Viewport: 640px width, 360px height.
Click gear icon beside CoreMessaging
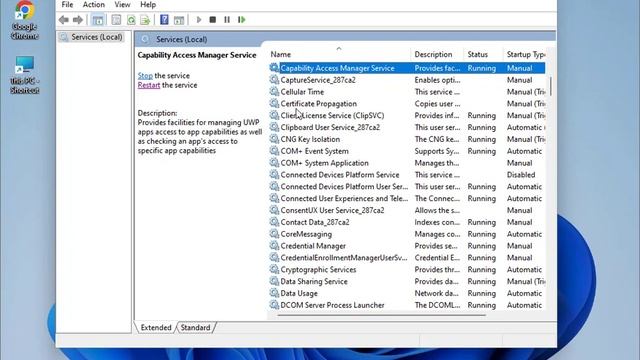coord(274,234)
